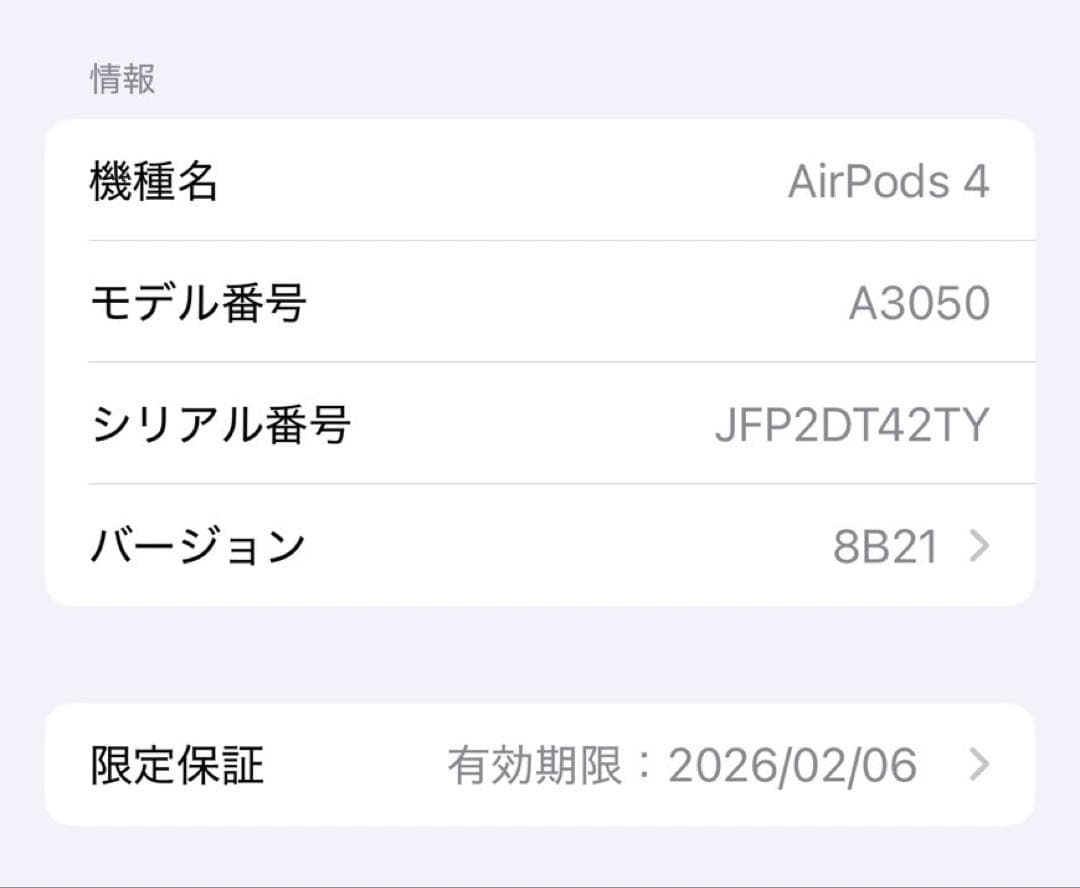Tap the info card containing device details

(x=540, y=362)
